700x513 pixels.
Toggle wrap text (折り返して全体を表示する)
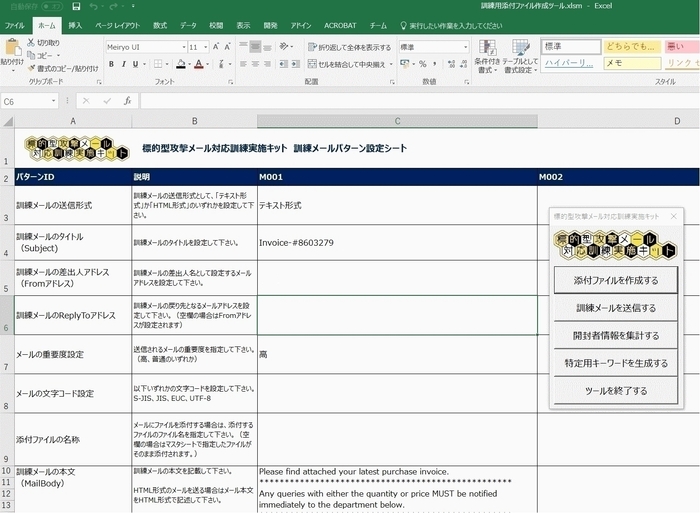(348, 47)
